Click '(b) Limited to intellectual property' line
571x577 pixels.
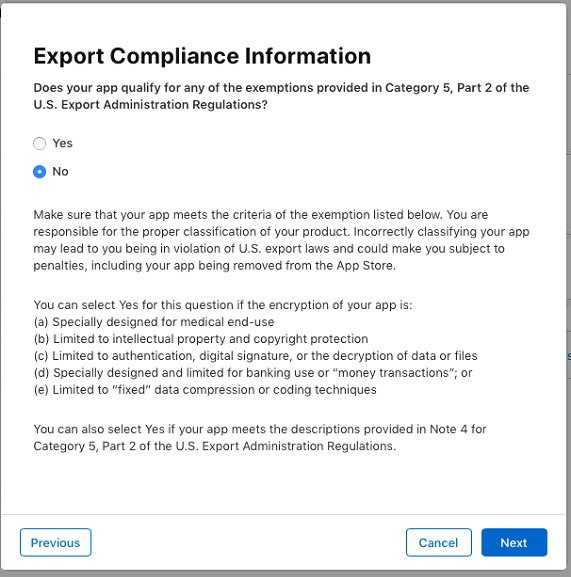201,339
